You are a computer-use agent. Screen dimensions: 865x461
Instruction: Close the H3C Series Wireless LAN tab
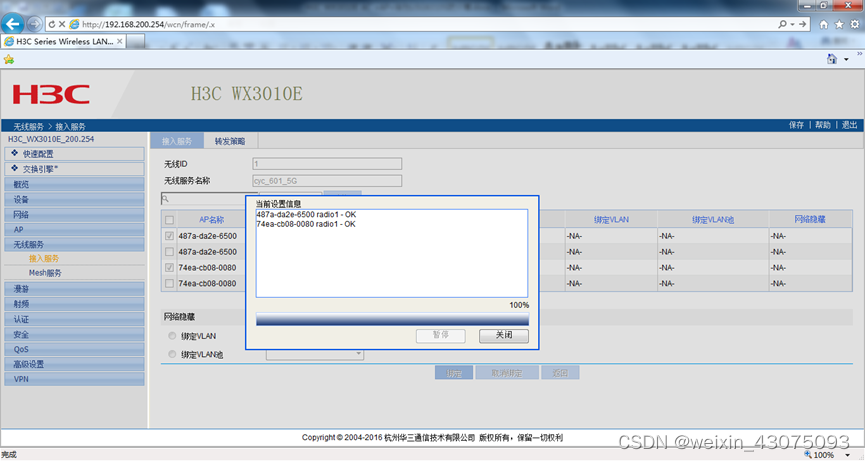120,41
